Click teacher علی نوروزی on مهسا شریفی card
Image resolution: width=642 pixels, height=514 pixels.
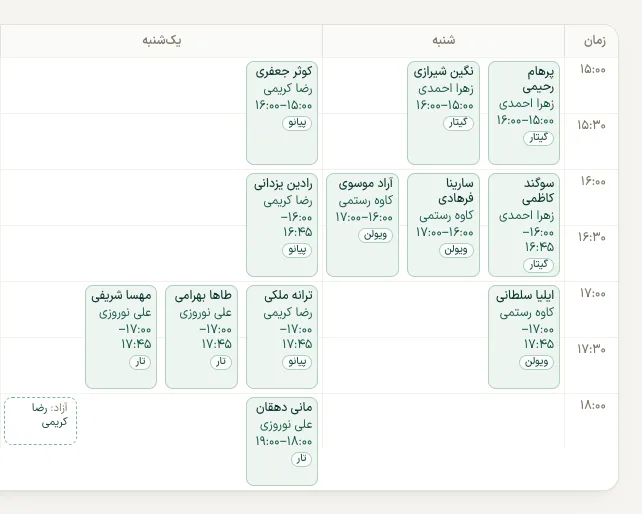125,312
